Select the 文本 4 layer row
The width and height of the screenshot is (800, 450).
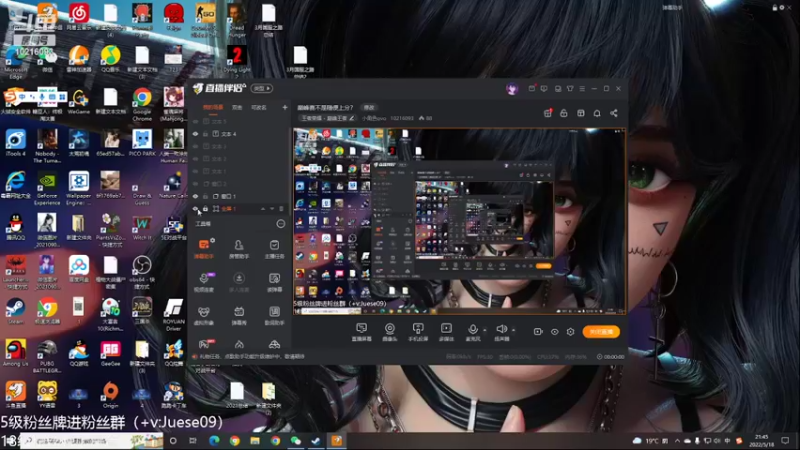tap(238, 134)
